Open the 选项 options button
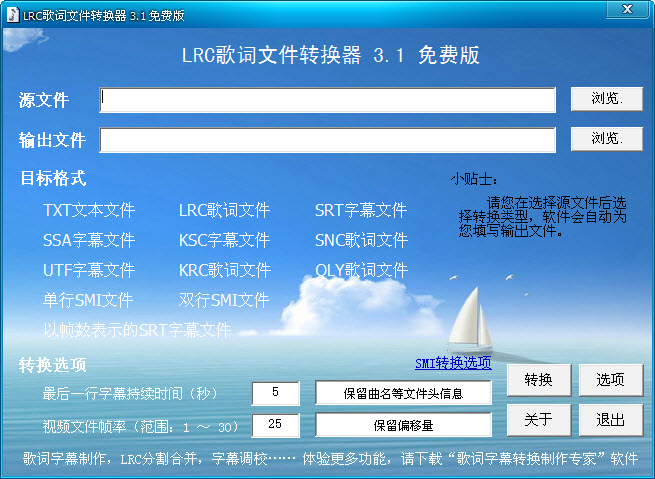The height and width of the screenshot is (479, 655). click(x=610, y=380)
